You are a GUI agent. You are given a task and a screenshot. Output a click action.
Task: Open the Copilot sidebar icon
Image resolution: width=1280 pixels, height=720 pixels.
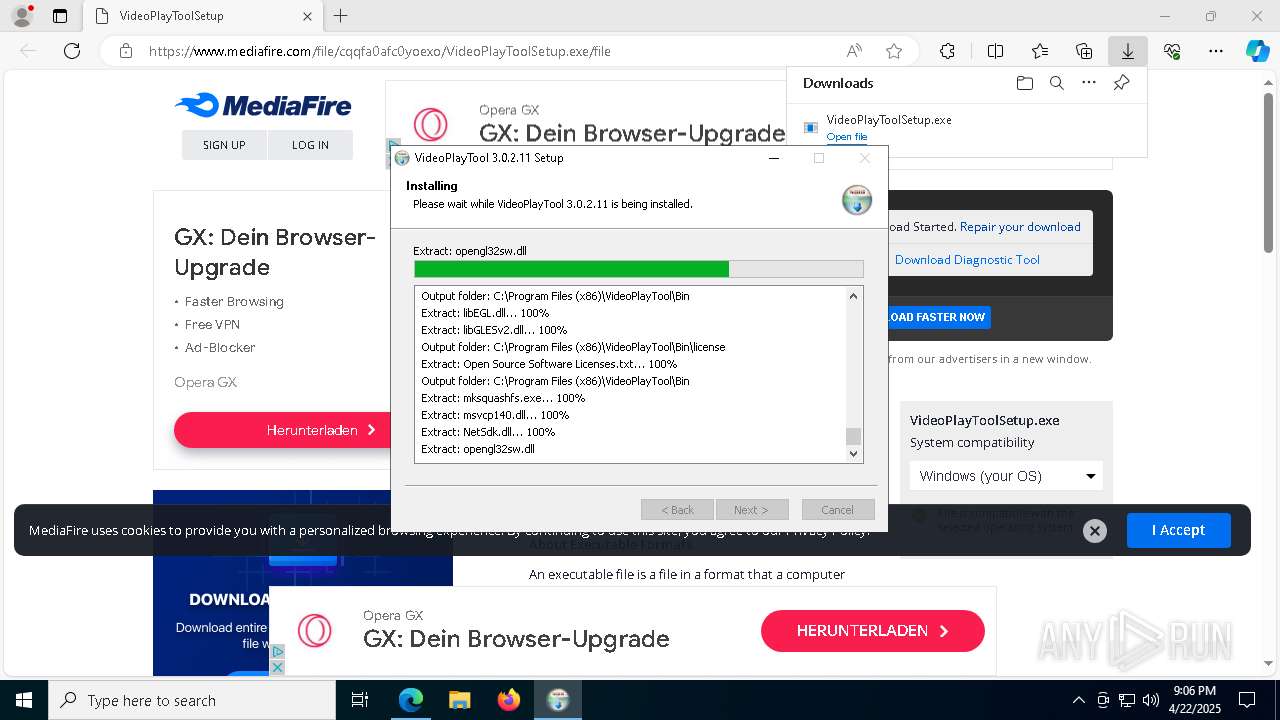tap(1257, 51)
